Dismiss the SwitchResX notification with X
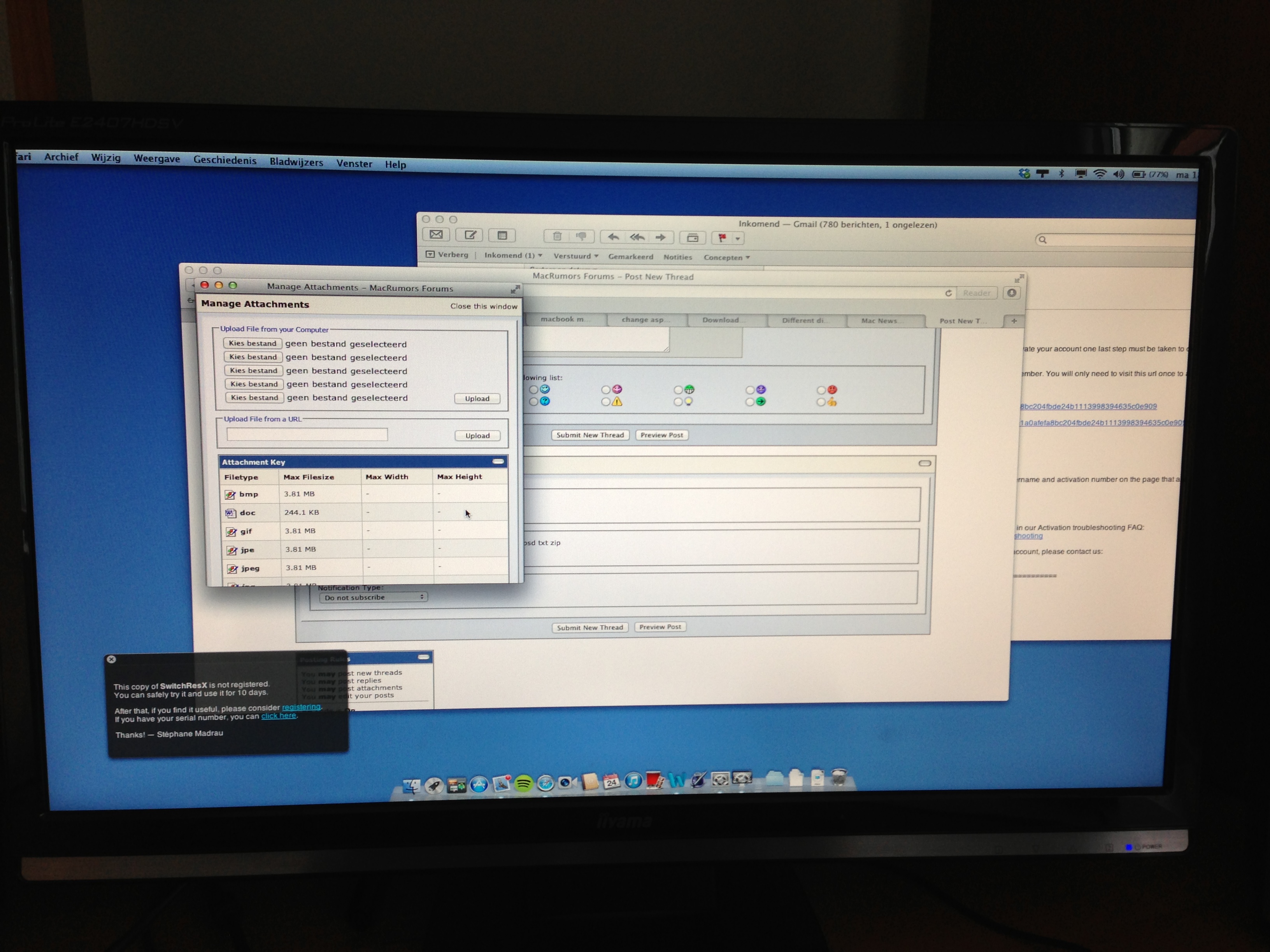The height and width of the screenshot is (952, 1270). click(x=111, y=659)
